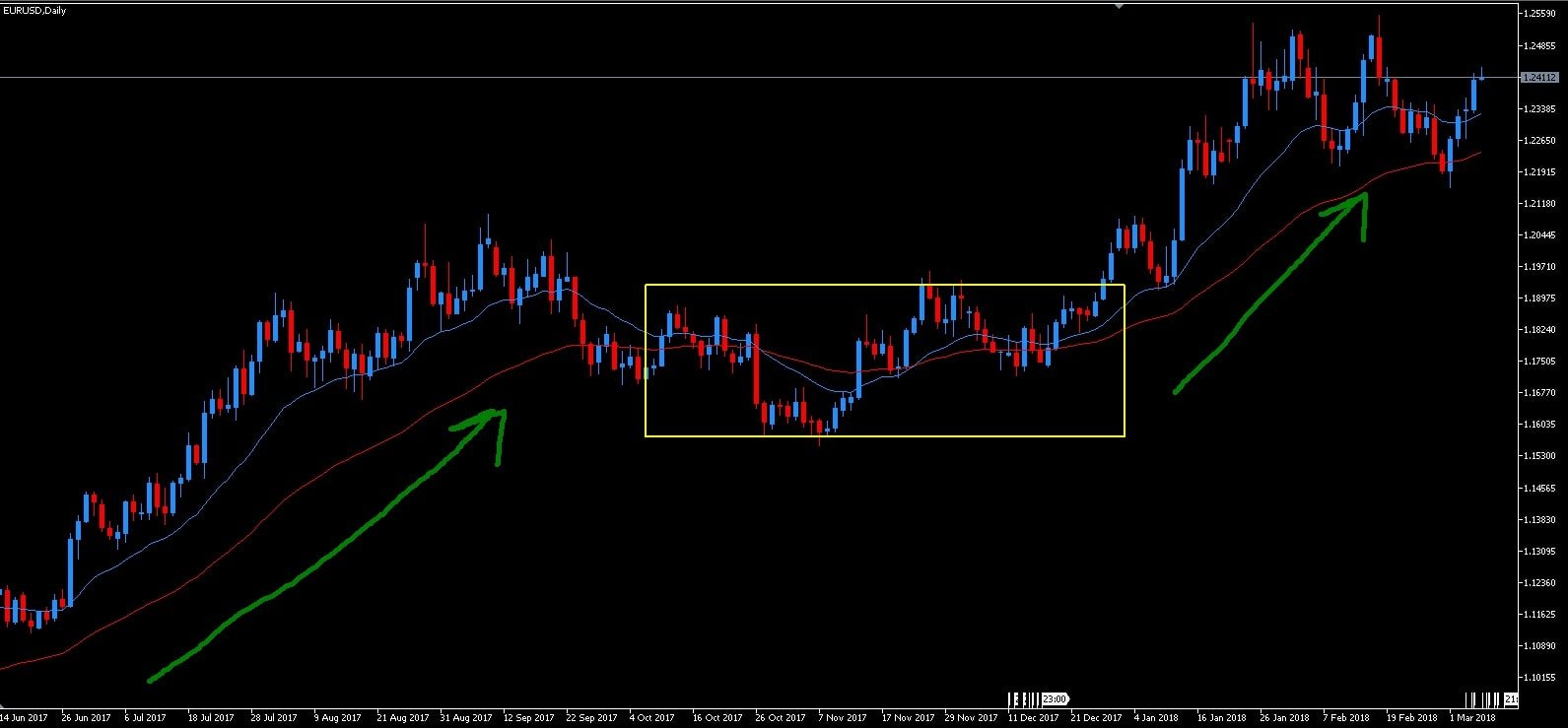Click the 17 Nov 2017 date label
Screen dimensions: 1568x728
pos(907,717)
